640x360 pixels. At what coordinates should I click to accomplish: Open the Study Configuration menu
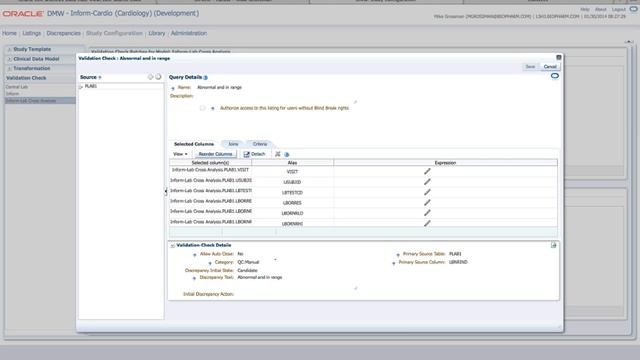coord(114,33)
